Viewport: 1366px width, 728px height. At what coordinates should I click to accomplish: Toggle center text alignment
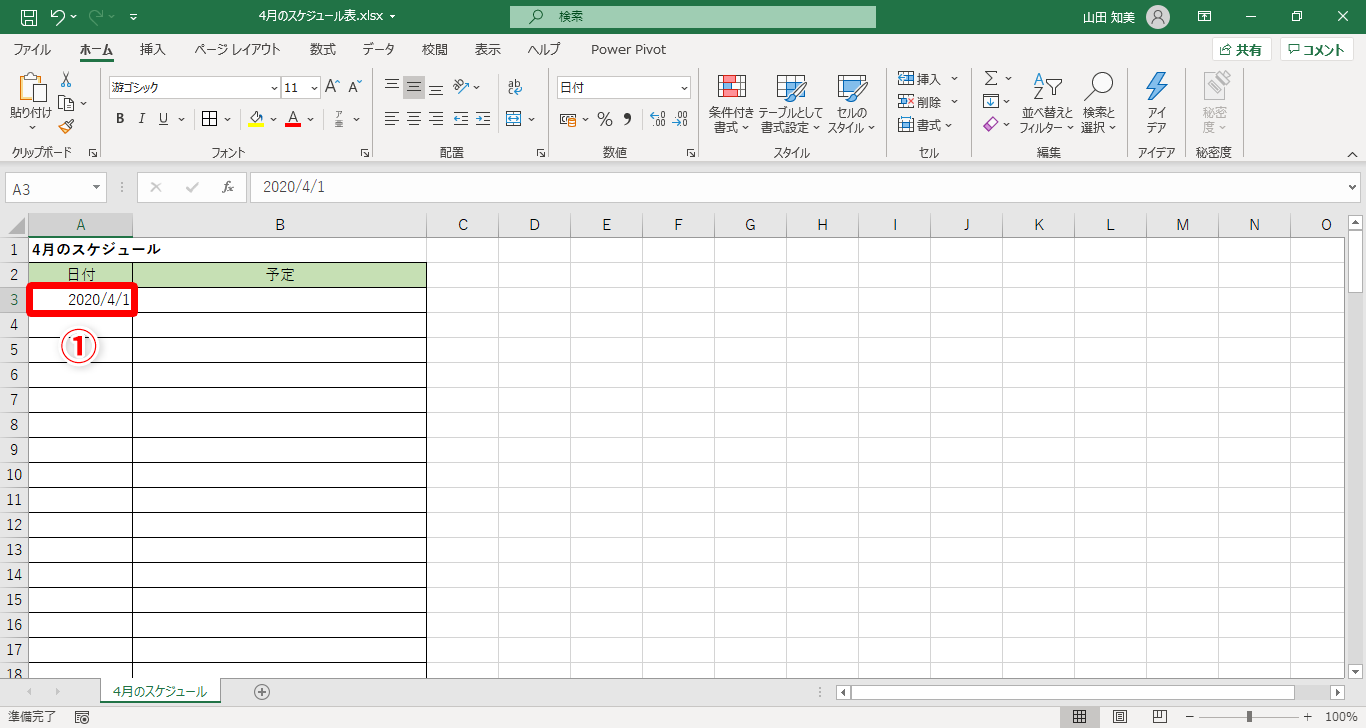point(414,119)
